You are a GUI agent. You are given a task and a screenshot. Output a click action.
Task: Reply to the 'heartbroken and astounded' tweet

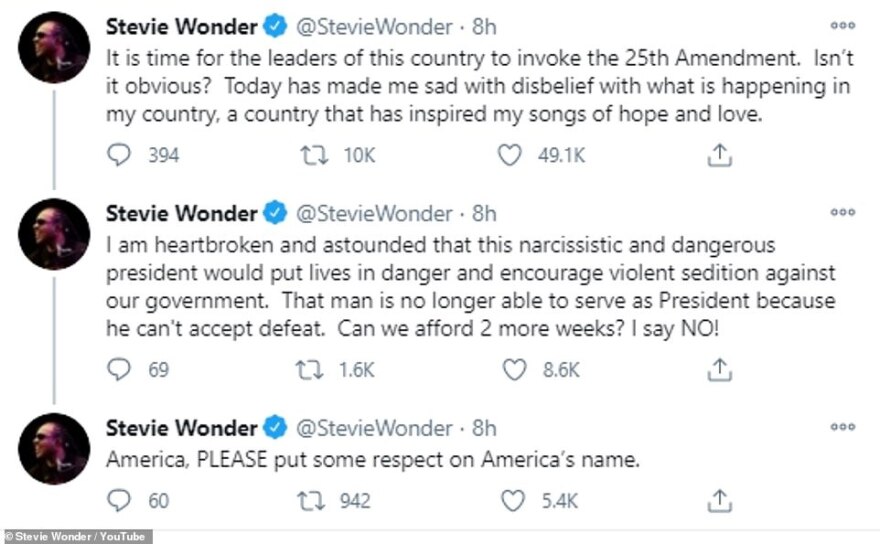pos(119,369)
